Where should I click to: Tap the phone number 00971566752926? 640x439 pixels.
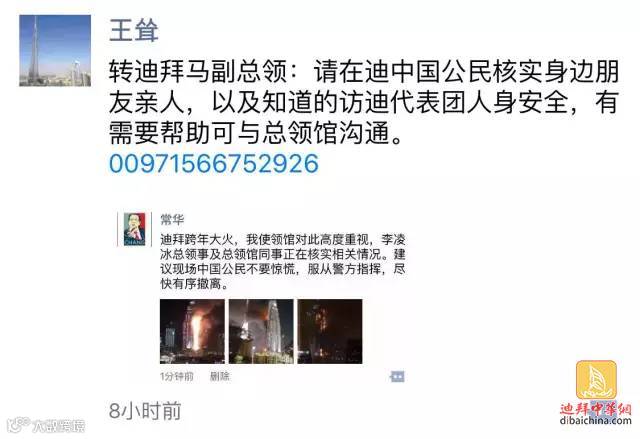[213, 164]
